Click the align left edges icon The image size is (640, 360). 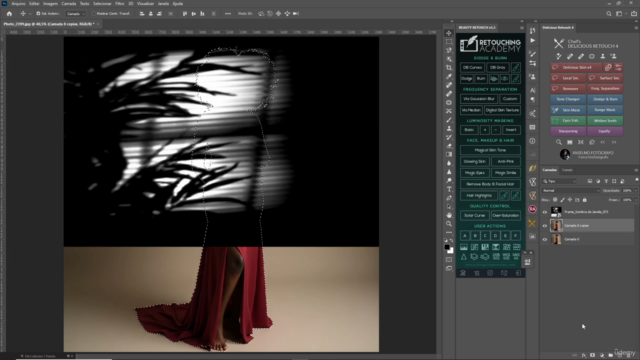coord(142,13)
